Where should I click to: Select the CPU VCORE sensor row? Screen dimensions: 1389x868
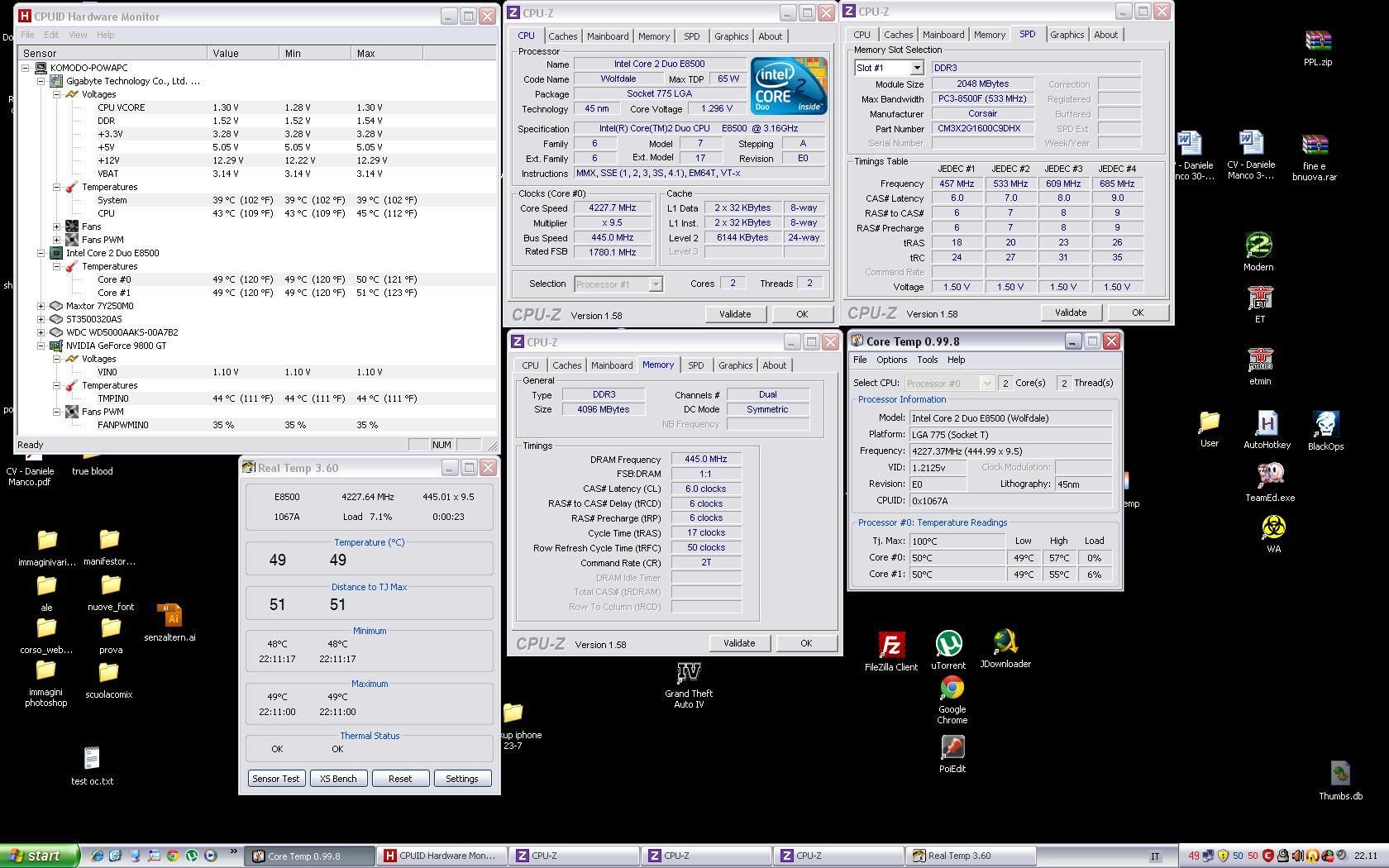121,107
